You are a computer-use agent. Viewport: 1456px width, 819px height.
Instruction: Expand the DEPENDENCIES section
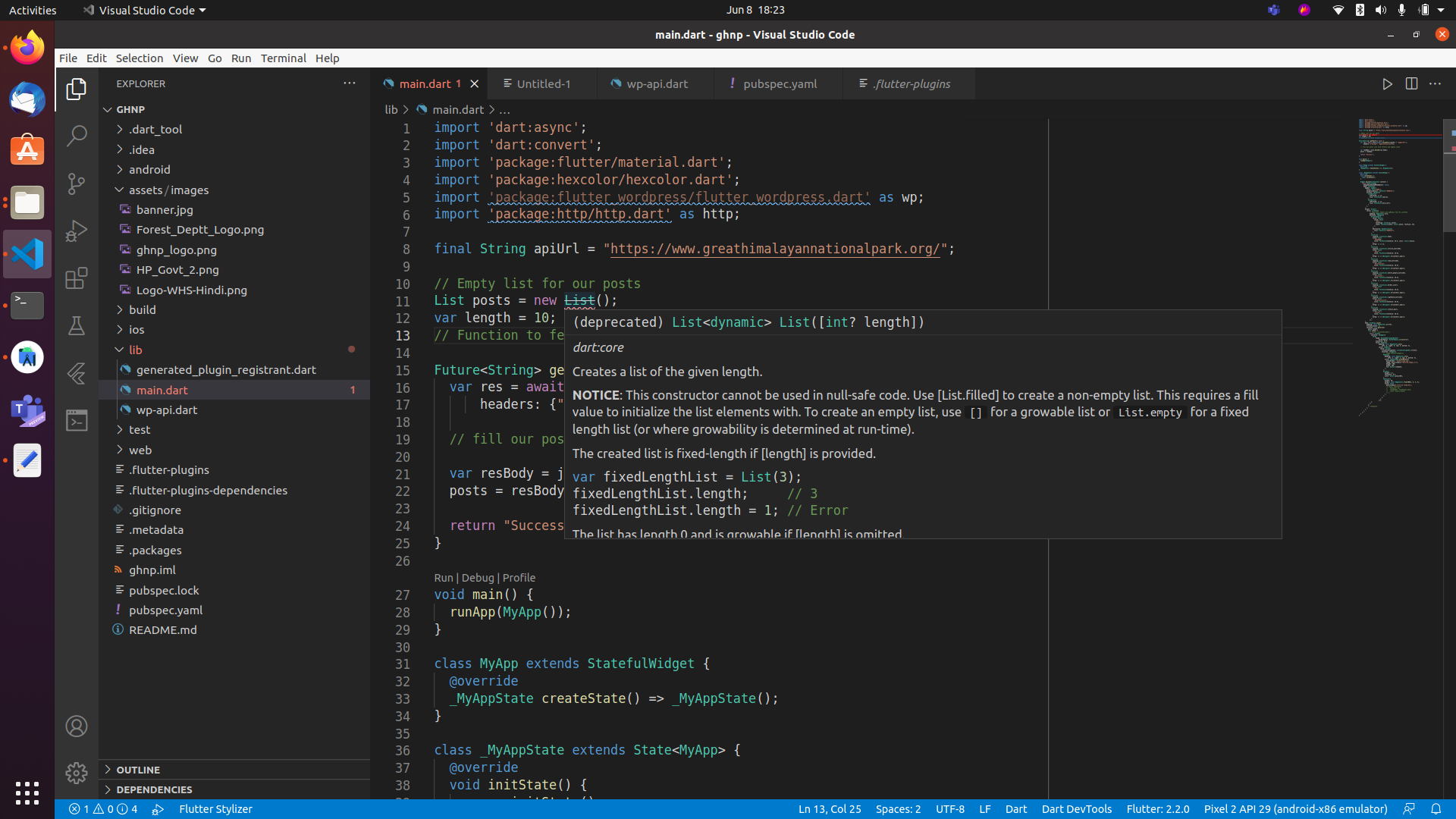point(154,789)
